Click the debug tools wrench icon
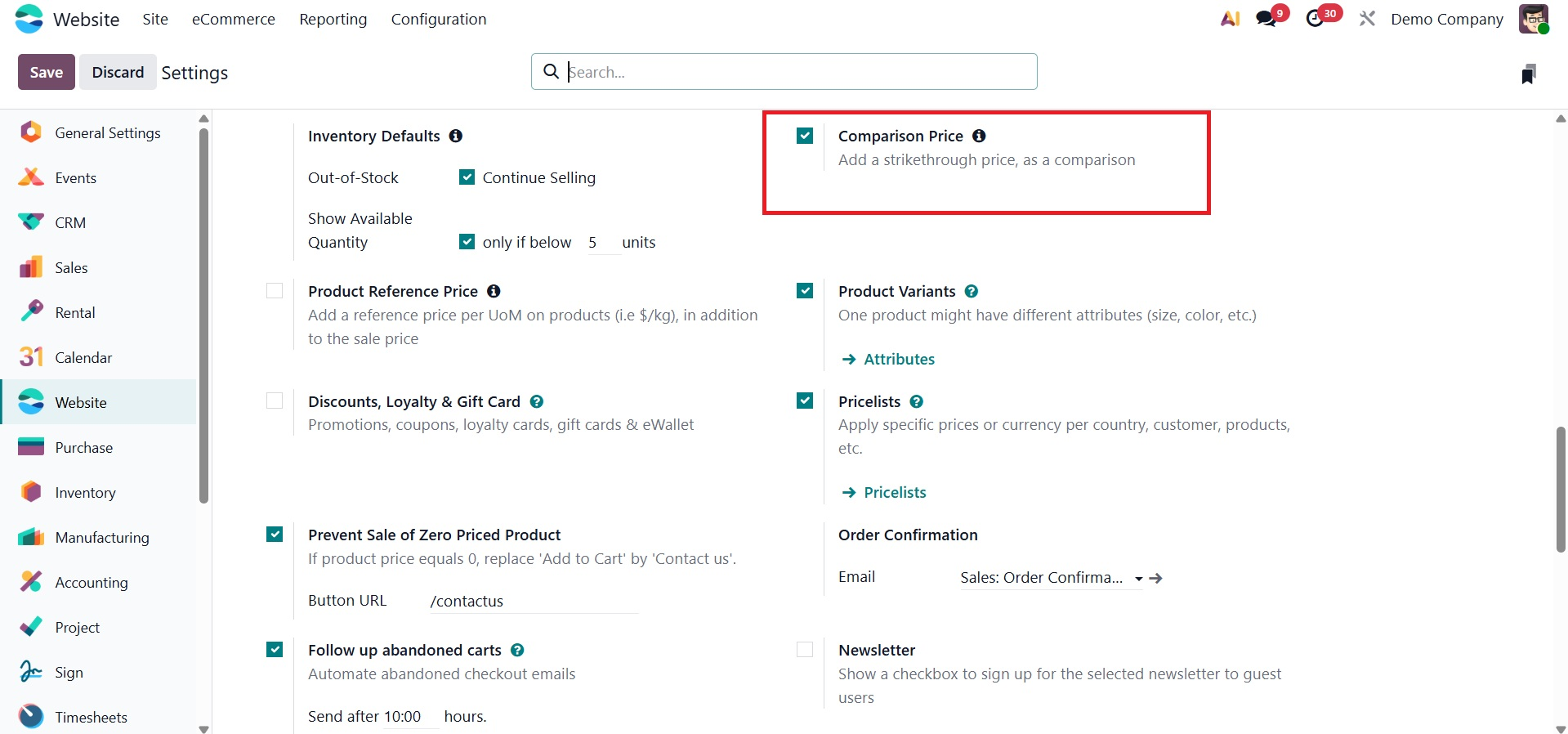The image size is (1568, 734). tap(1367, 19)
